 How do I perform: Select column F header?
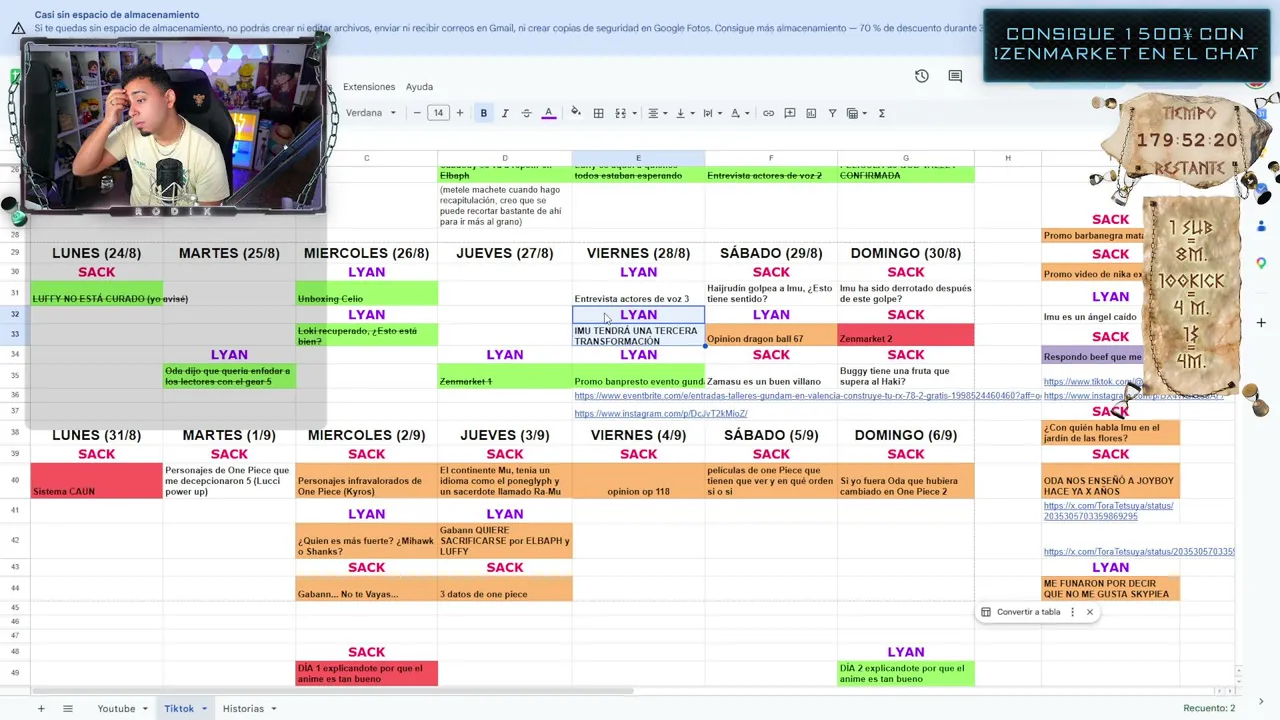[771, 158]
